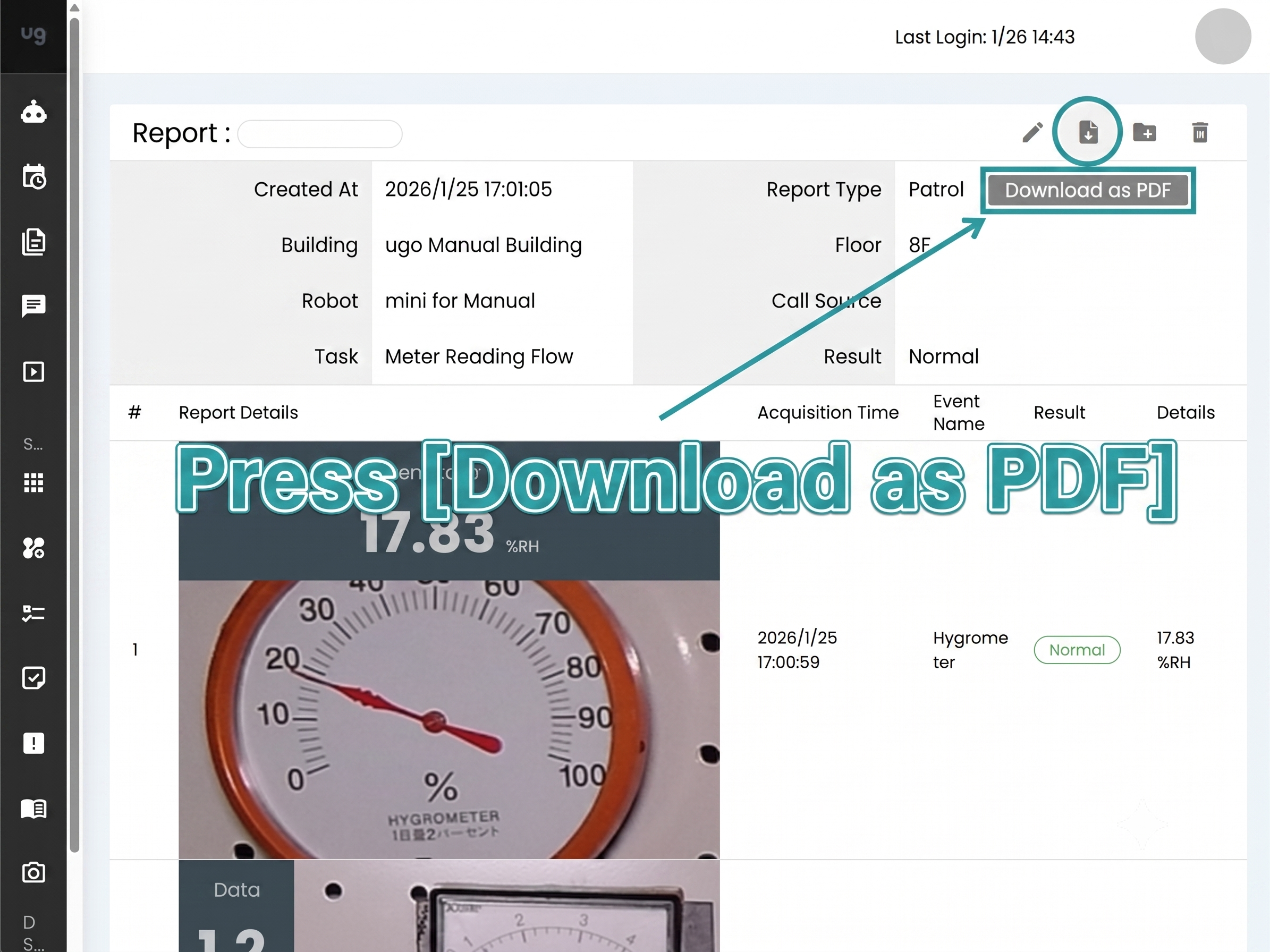Select the mini for Manual robot value

click(460, 301)
